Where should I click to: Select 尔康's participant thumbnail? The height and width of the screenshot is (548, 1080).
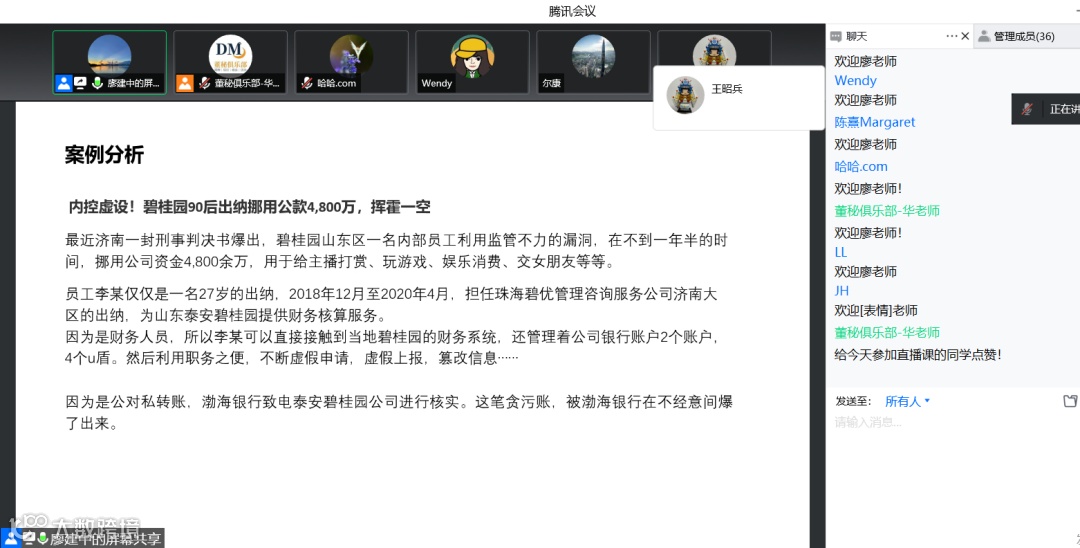pos(593,62)
